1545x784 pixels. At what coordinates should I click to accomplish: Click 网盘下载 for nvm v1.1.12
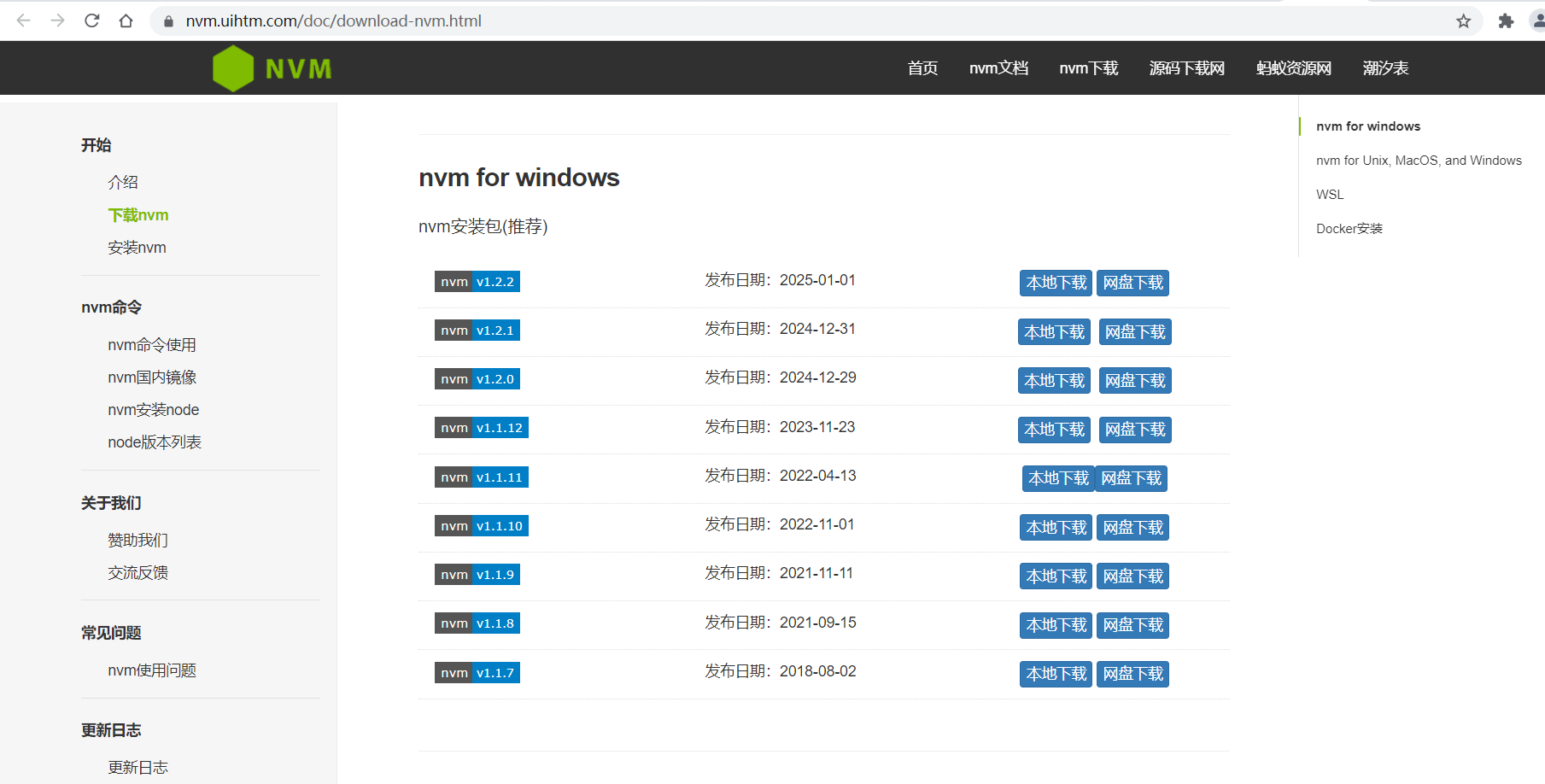(x=1134, y=429)
